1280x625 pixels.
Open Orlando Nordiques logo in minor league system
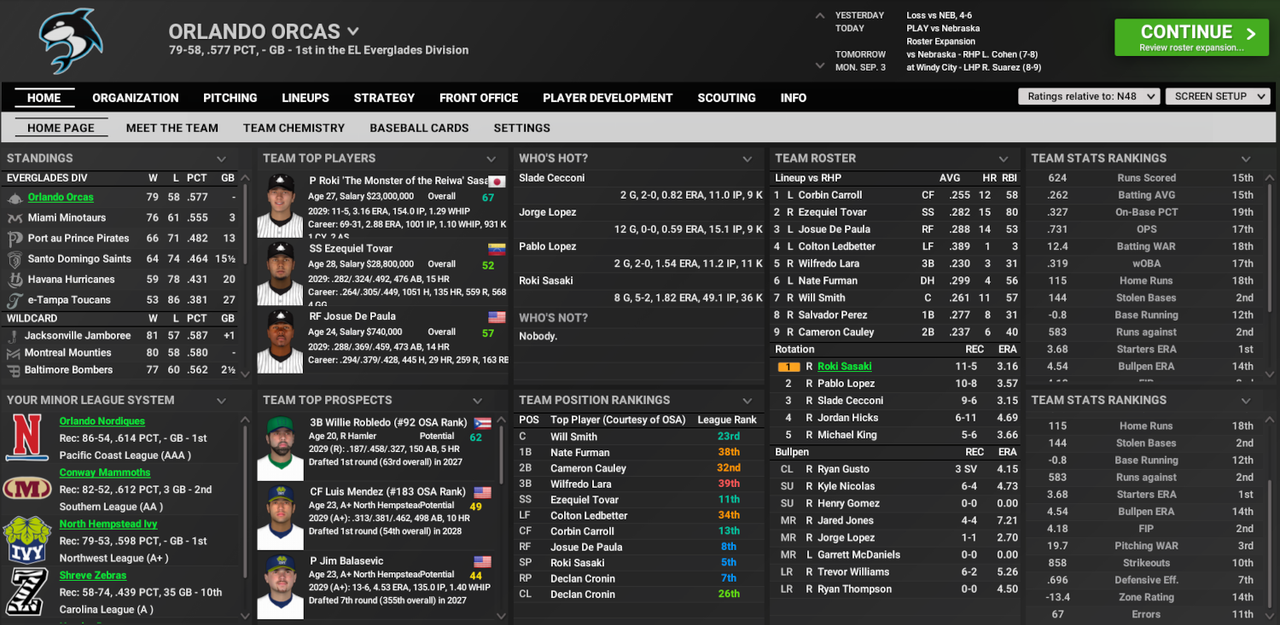(27, 438)
